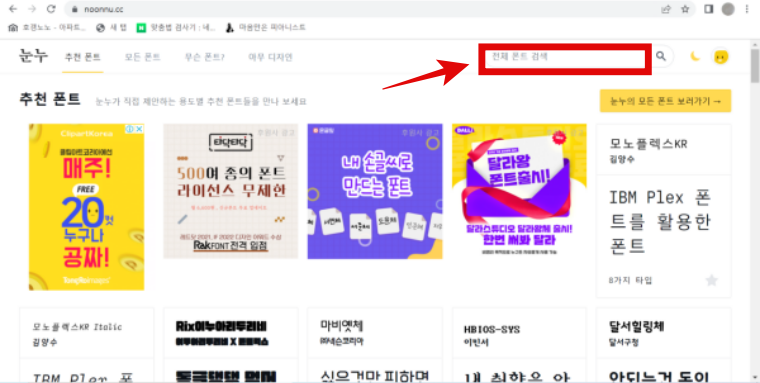Open the Chrome profile avatar
The image size is (760, 383).
(x=728, y=9)
